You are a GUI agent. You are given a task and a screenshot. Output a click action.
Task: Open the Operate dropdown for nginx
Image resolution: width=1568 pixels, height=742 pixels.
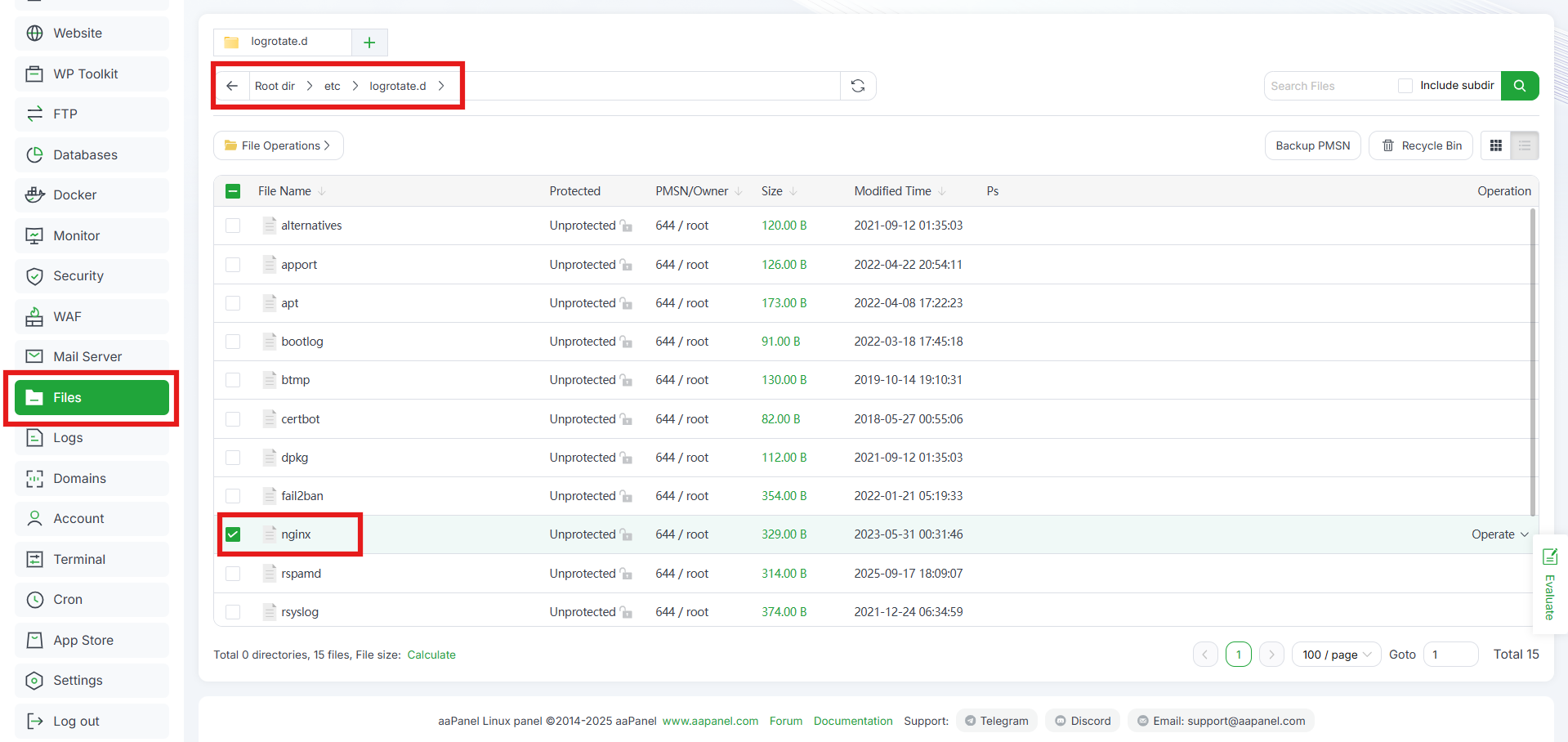(1500, 534)
